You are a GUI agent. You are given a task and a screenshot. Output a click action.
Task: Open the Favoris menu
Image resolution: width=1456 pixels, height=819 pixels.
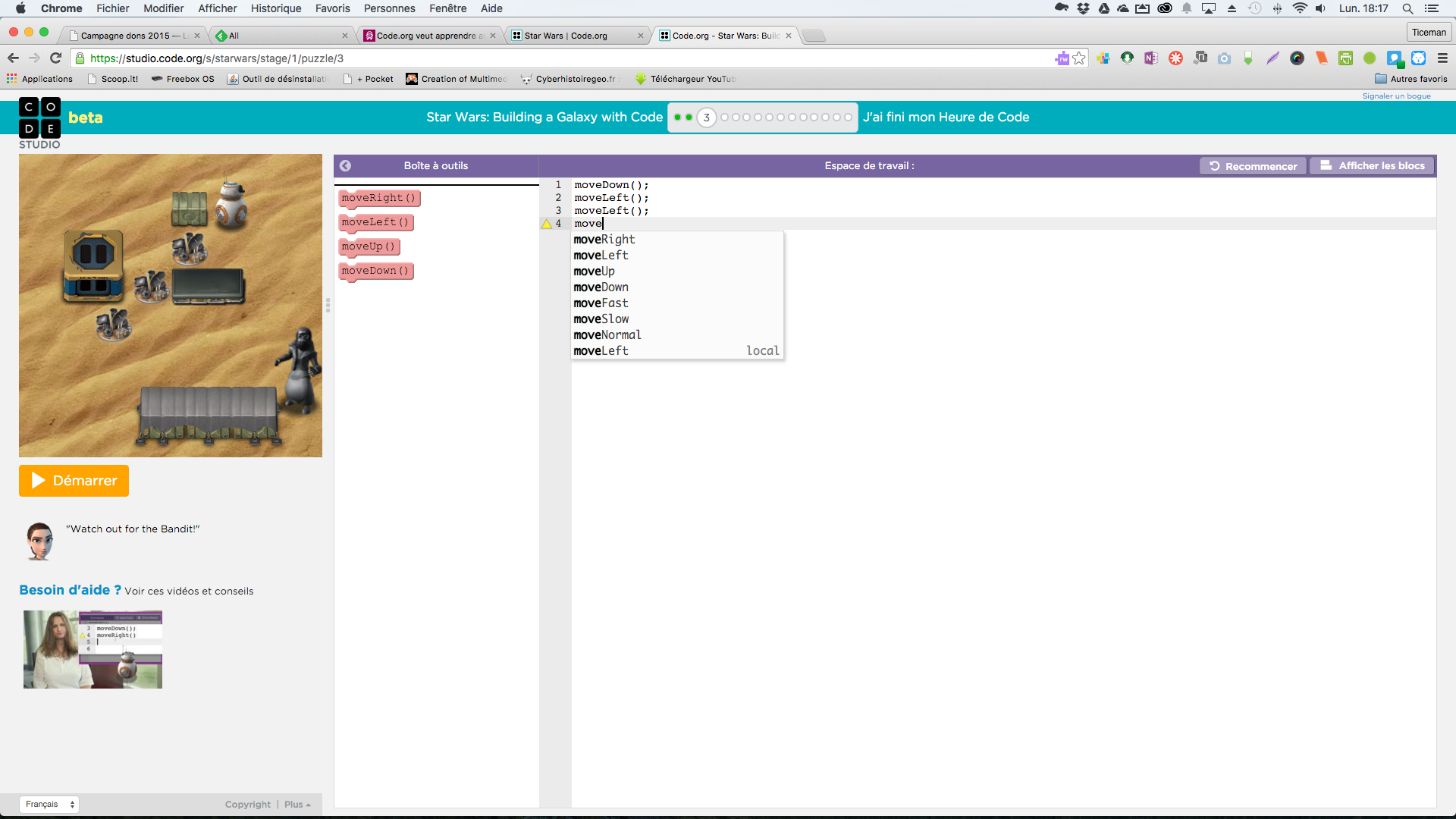332,8
